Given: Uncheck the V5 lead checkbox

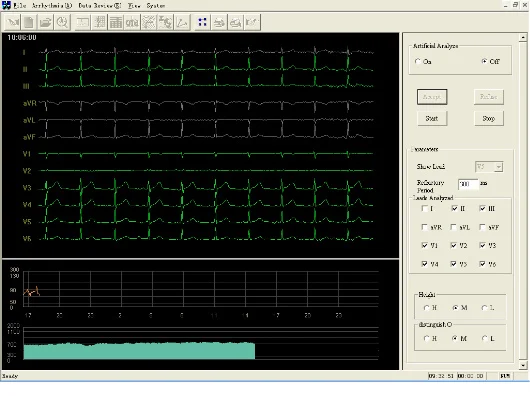Looking at the screenshot, I should coord(454,264).
